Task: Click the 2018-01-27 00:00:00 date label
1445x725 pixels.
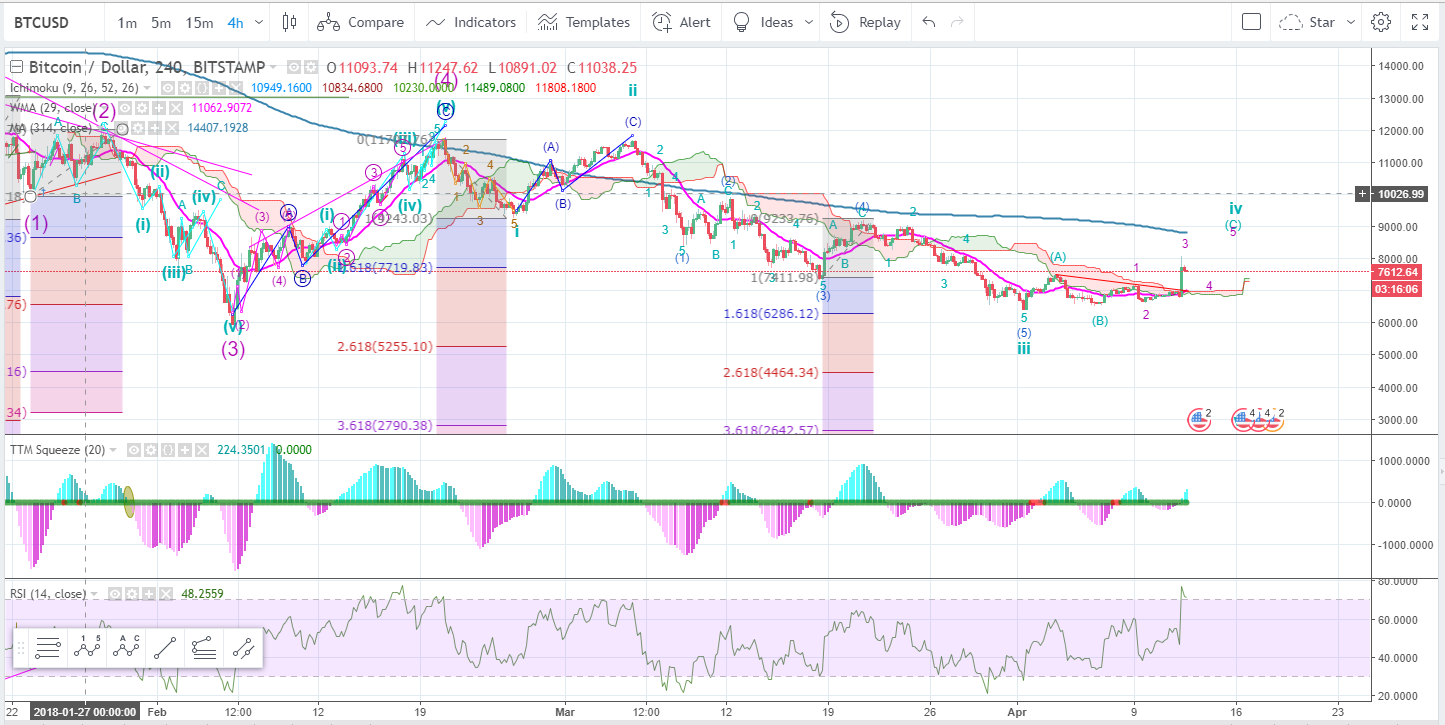Action: tap(84, 712)
